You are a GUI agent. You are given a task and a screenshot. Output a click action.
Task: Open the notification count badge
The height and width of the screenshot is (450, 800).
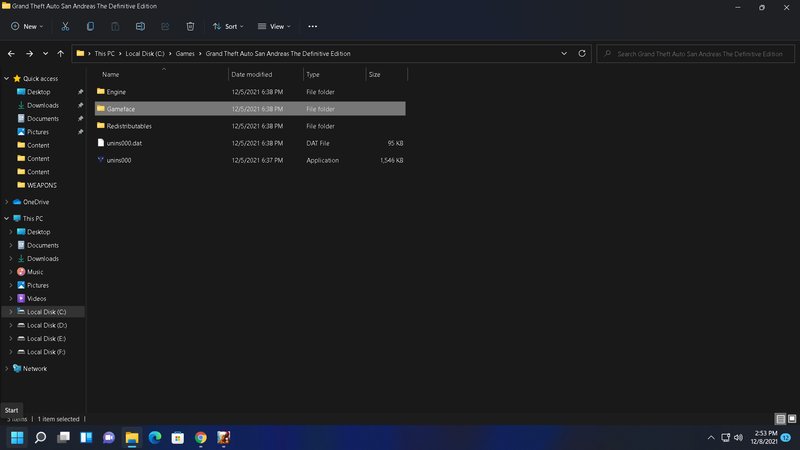pyautogui.click(x=786, y=438)
